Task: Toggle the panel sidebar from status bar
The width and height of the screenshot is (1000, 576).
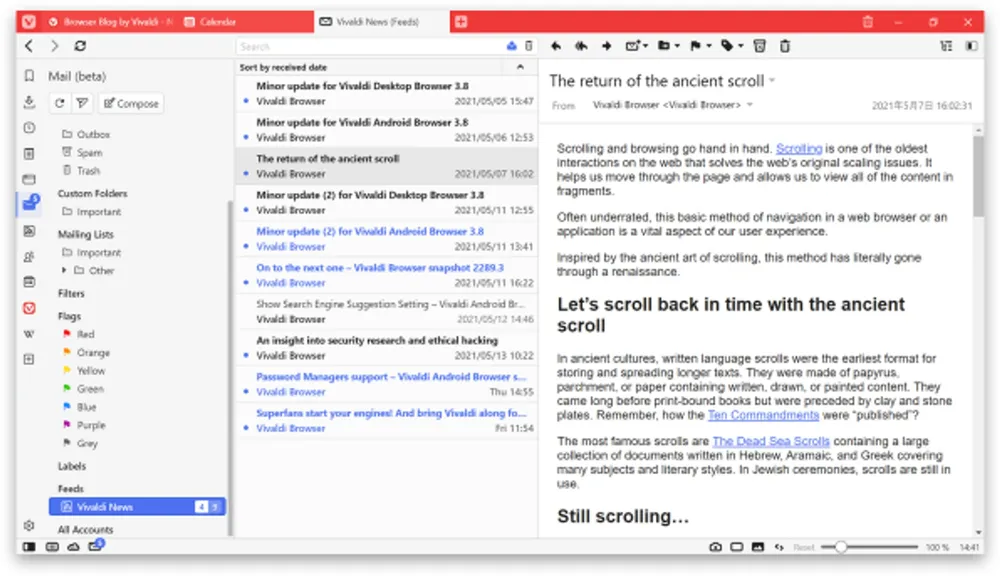Action: pyautogui.click(x=29, y=547)
